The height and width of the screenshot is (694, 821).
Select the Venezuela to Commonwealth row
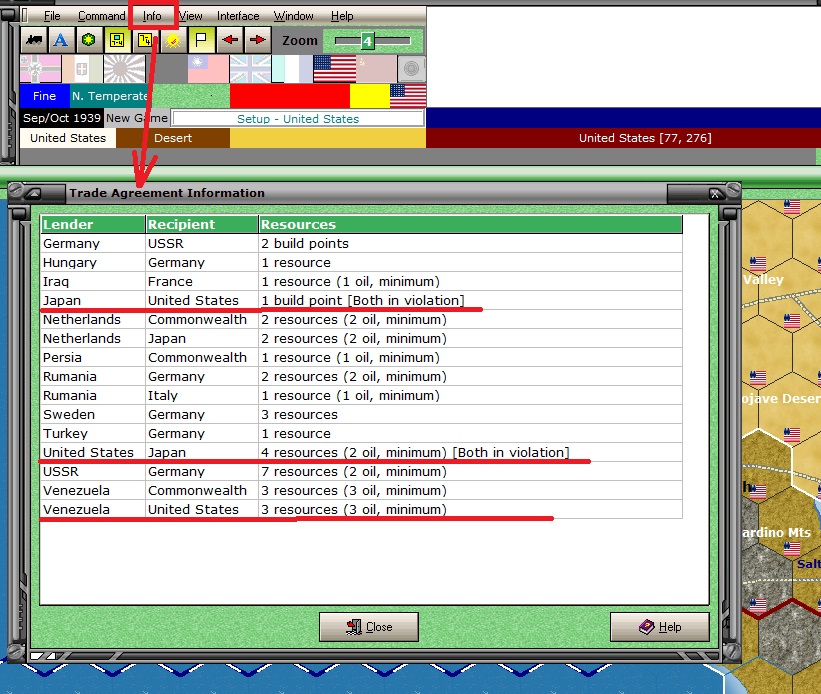[x=361, y=490]
